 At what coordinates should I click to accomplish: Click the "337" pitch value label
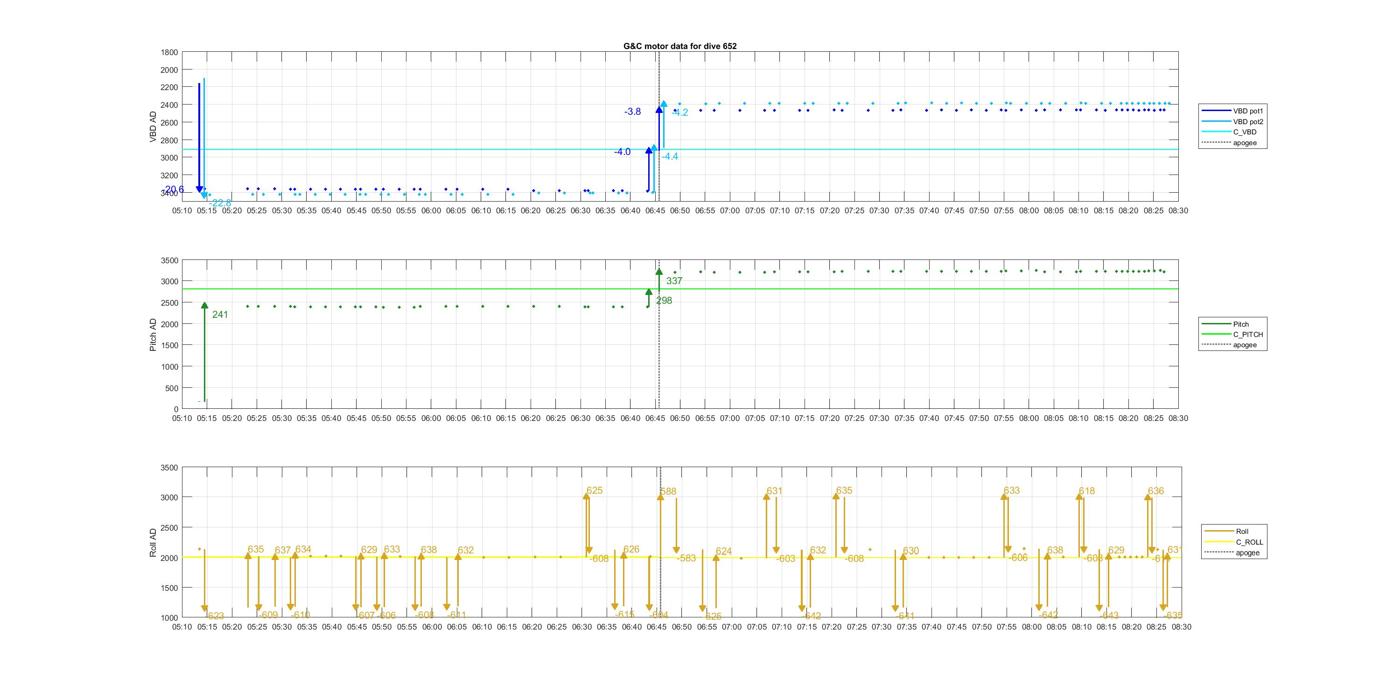click(x=674, y=282)
